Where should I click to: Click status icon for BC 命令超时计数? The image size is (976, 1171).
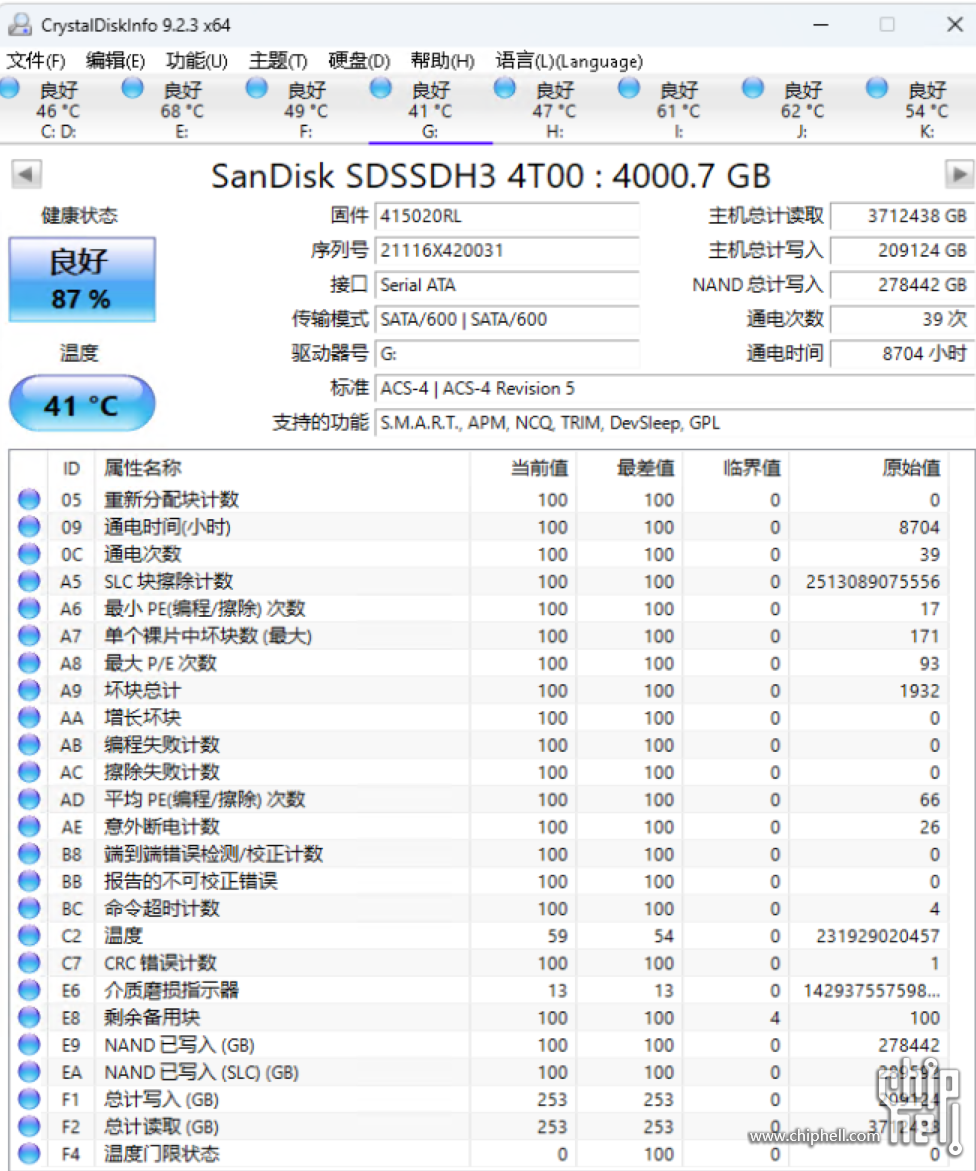point(29,908)
